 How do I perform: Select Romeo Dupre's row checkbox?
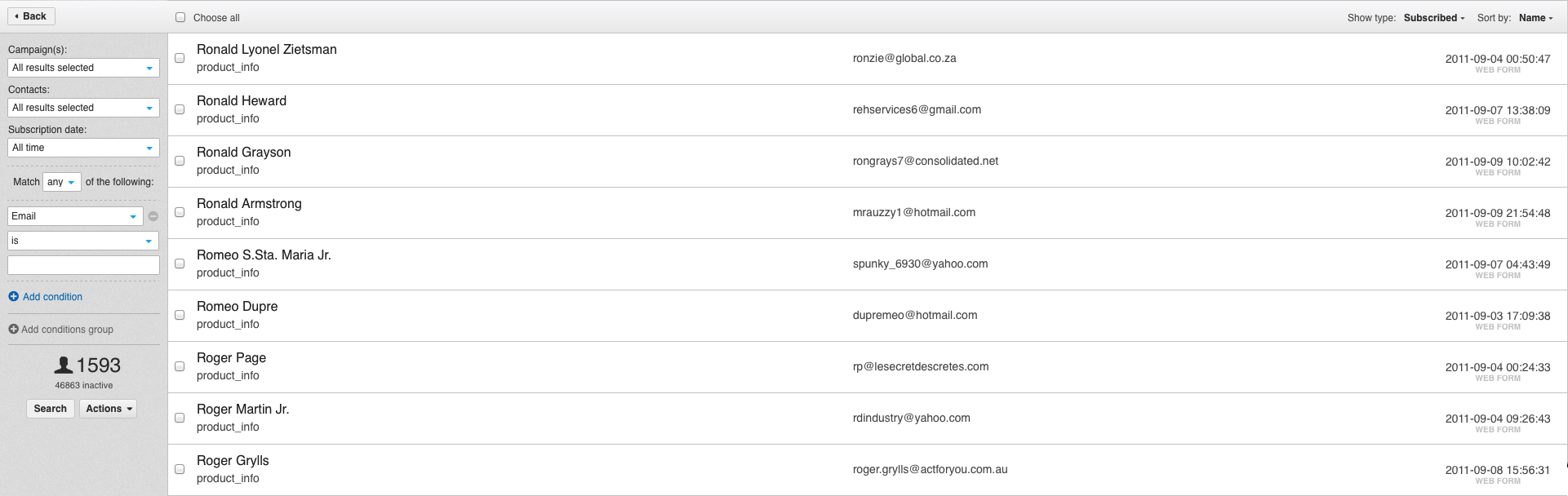[x=180, y=315]
